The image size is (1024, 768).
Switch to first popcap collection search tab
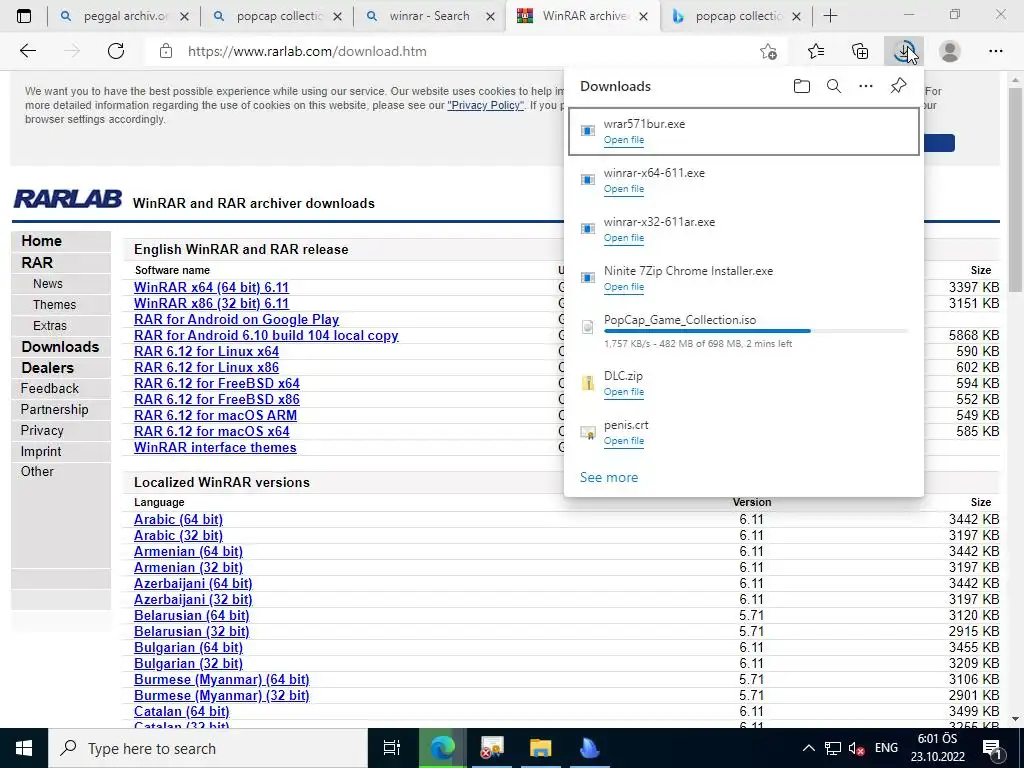coord(278,16)
